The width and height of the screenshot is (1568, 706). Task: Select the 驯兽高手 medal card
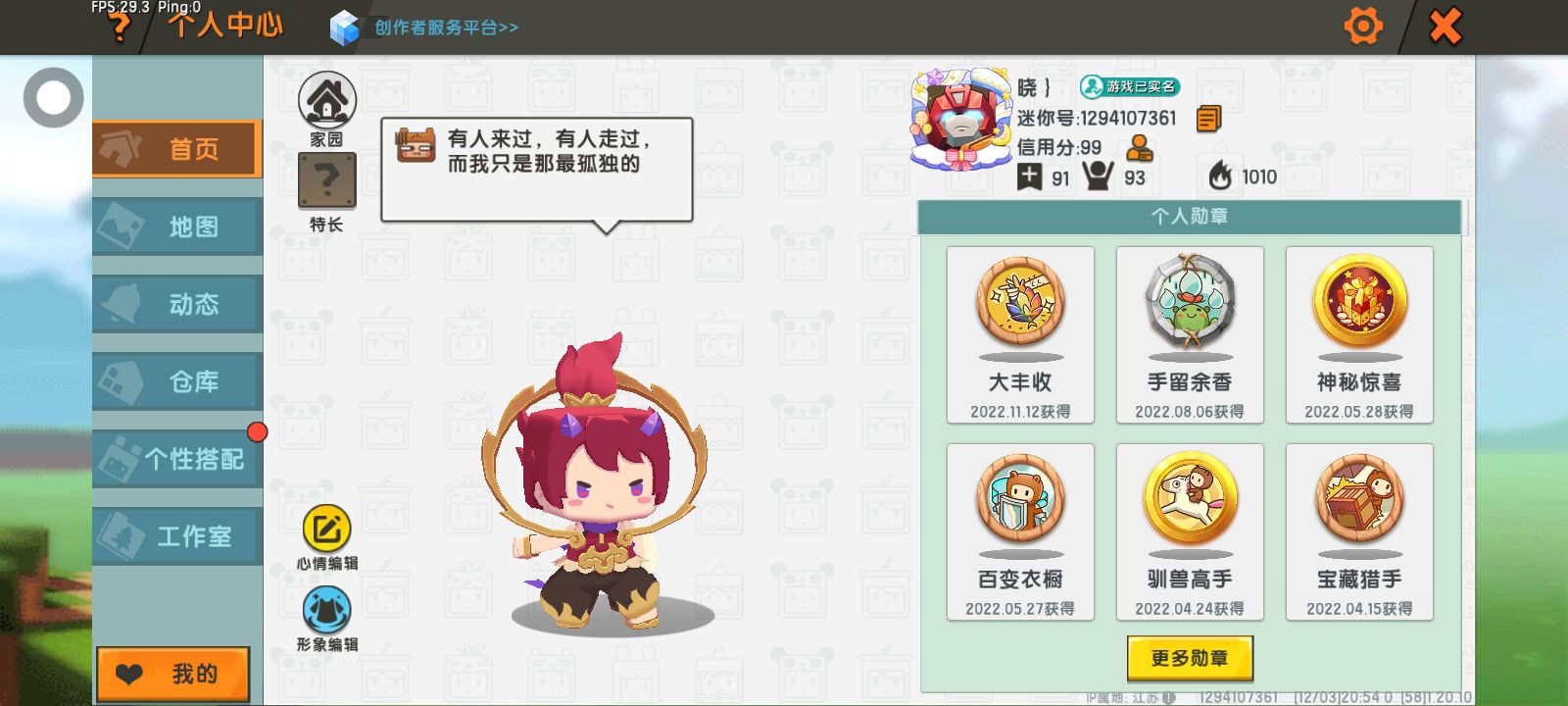1190,531
